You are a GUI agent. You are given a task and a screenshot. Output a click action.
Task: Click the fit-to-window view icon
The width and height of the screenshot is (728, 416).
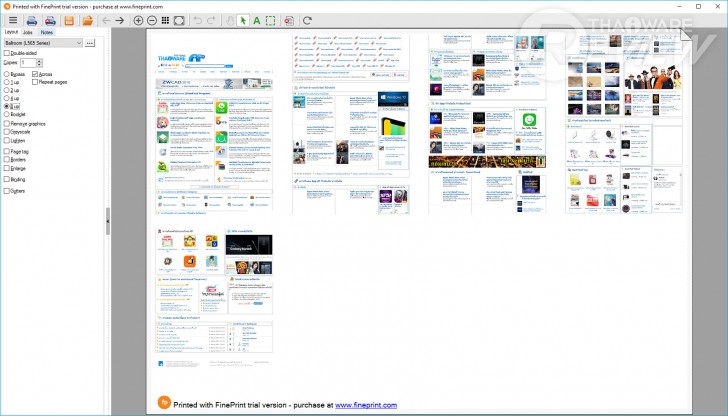pos(179,20)
